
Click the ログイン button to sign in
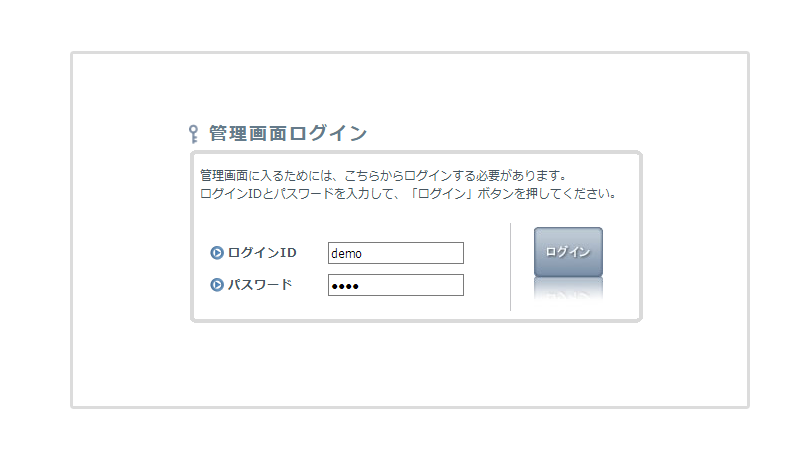[568, 252]
